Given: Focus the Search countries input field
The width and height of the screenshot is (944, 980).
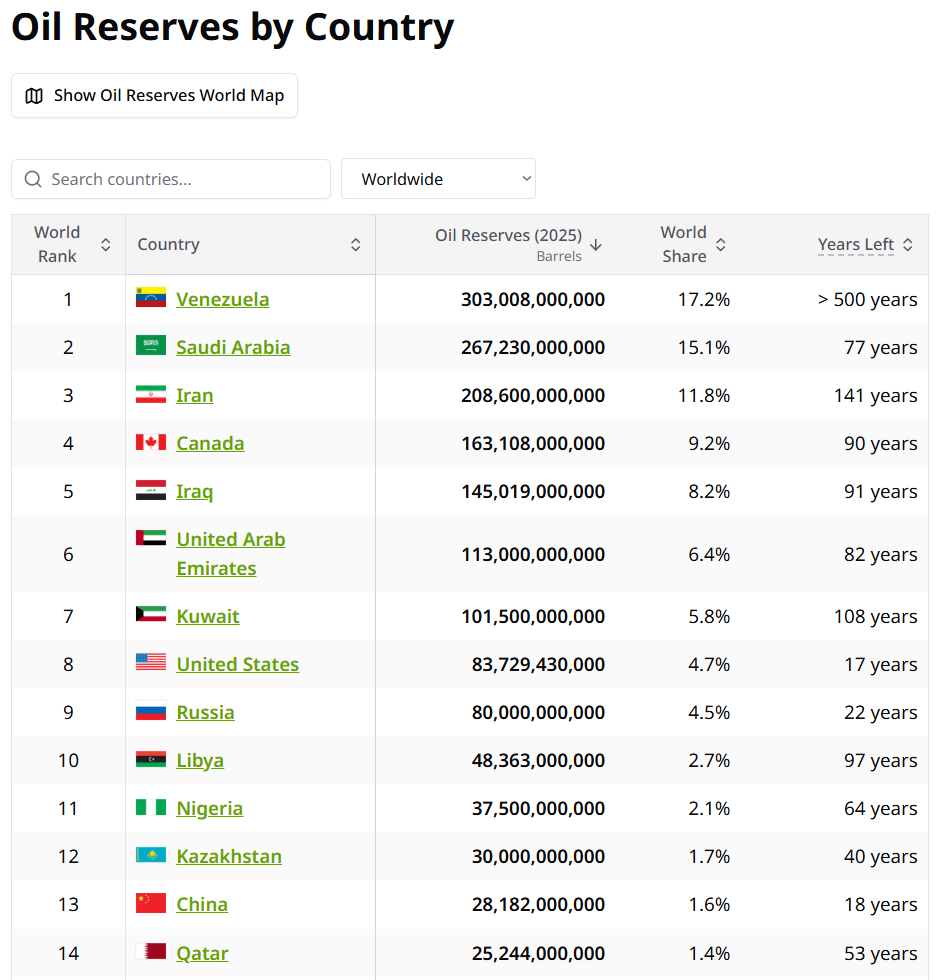Looking at the screenshot, I should [x=171, y=179].
